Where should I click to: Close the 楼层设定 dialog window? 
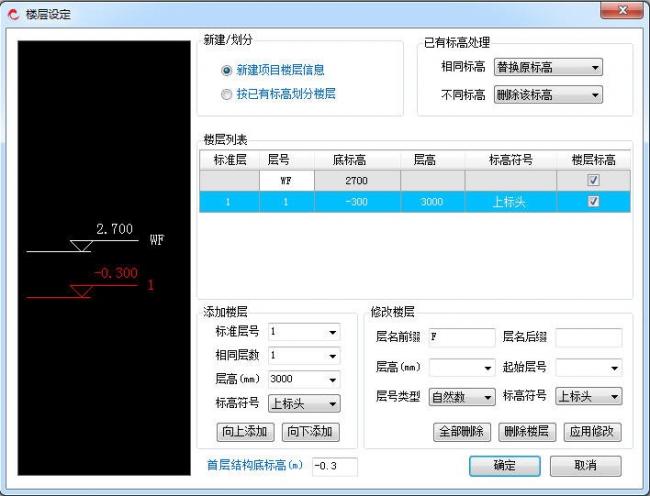[x=621, y=11]
